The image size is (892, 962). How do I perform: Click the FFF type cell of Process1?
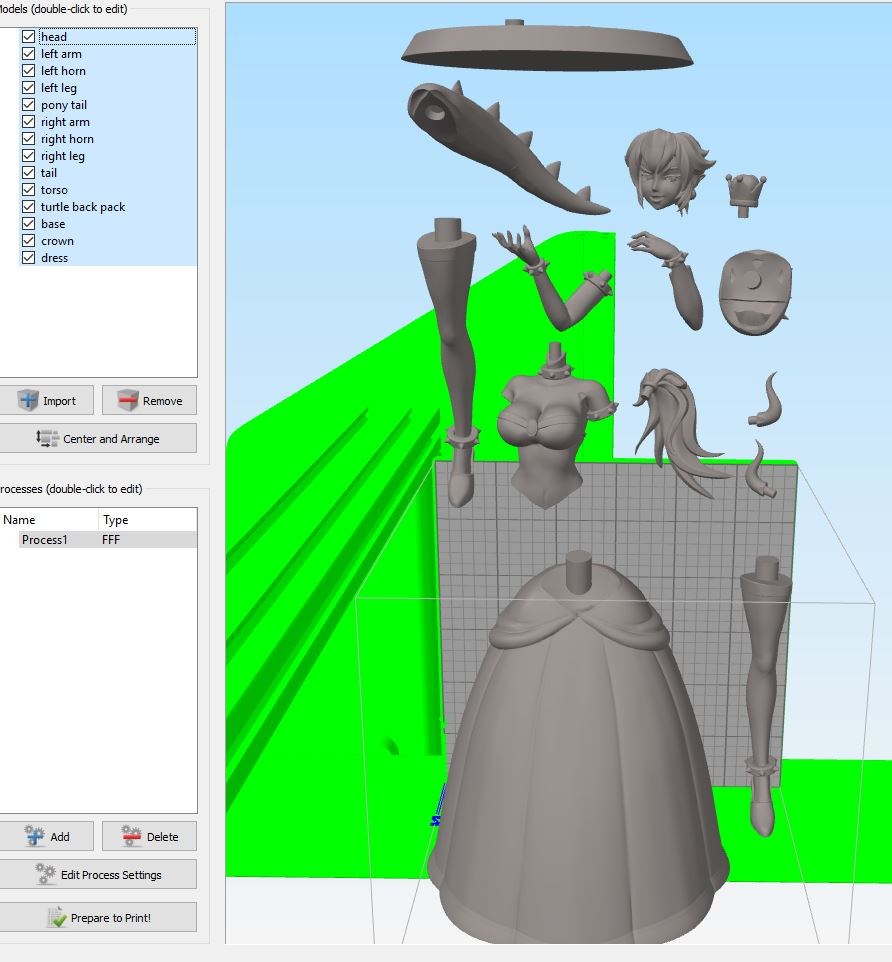point(111,540)
